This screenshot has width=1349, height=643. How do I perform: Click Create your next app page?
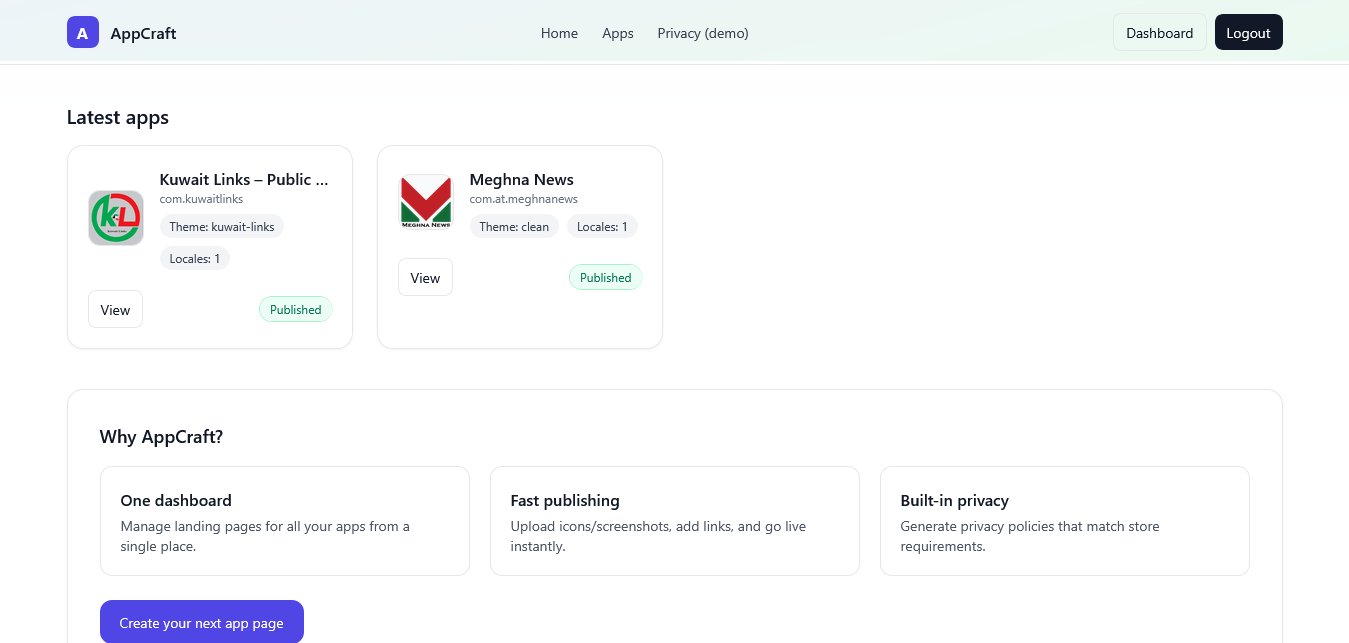(201, 623)
